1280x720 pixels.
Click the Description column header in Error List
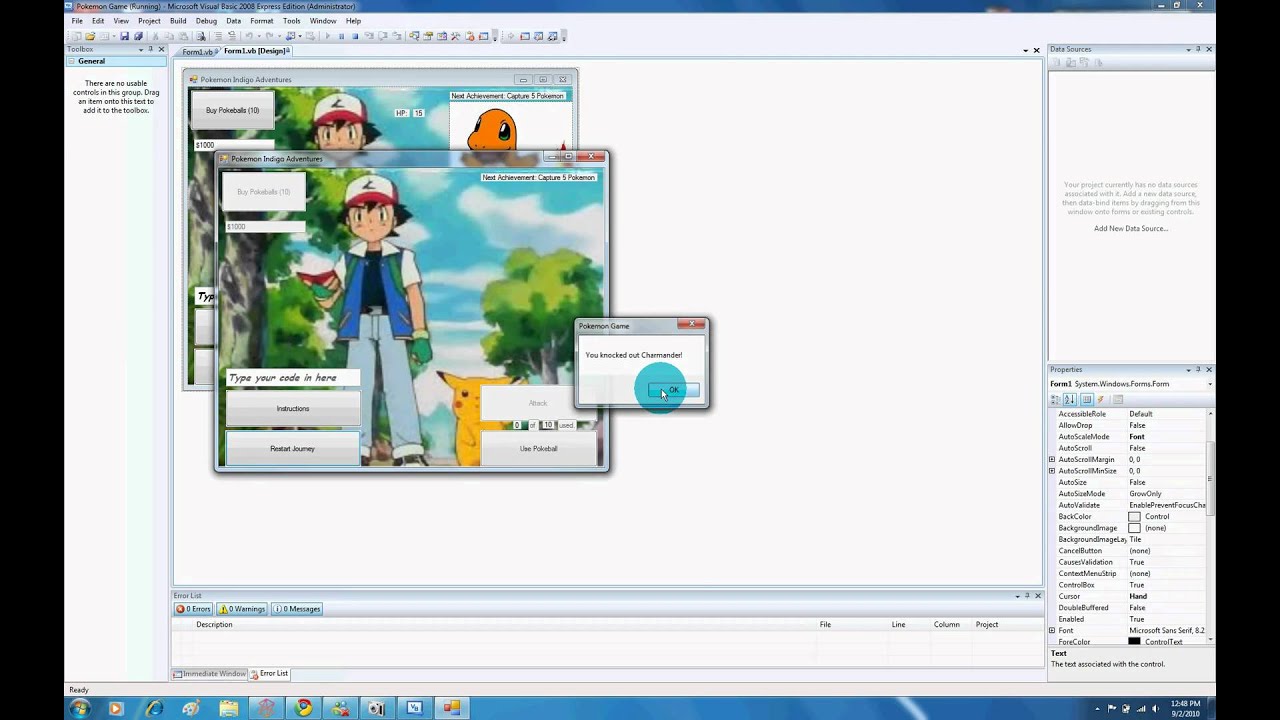pos(214,624)
